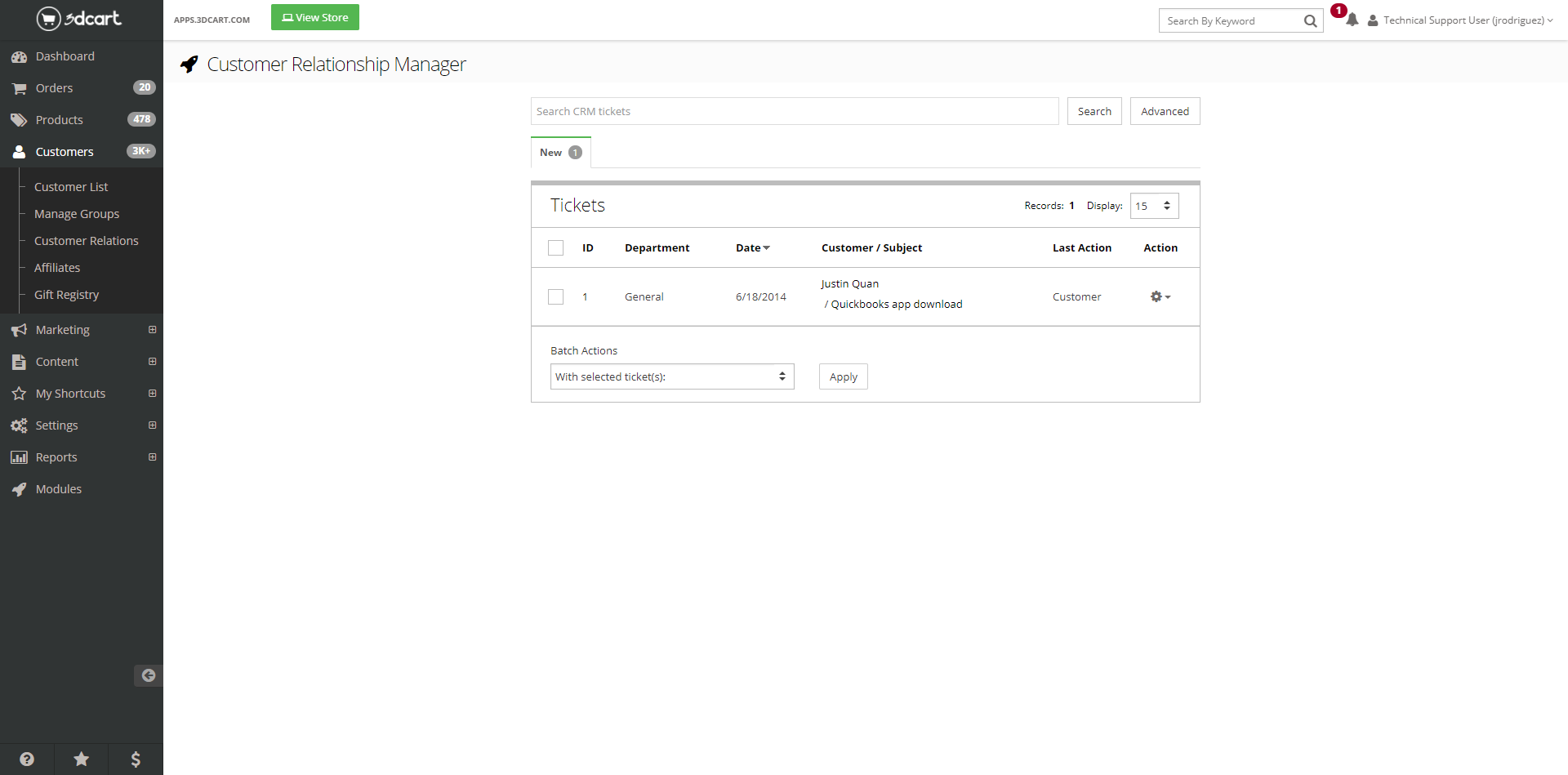Switch to the New tickets tab
The image size is (1568, 775).
(x=560, y=153)
